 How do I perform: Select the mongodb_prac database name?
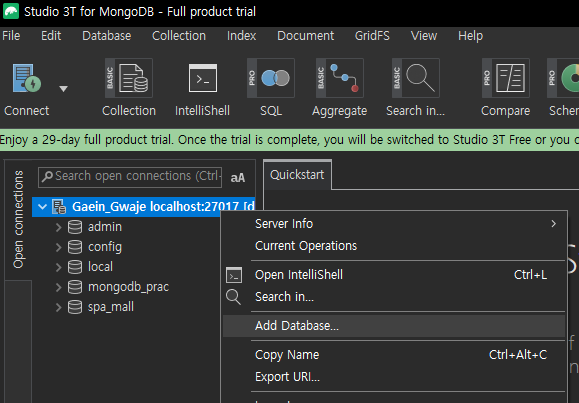pos(128,287)
